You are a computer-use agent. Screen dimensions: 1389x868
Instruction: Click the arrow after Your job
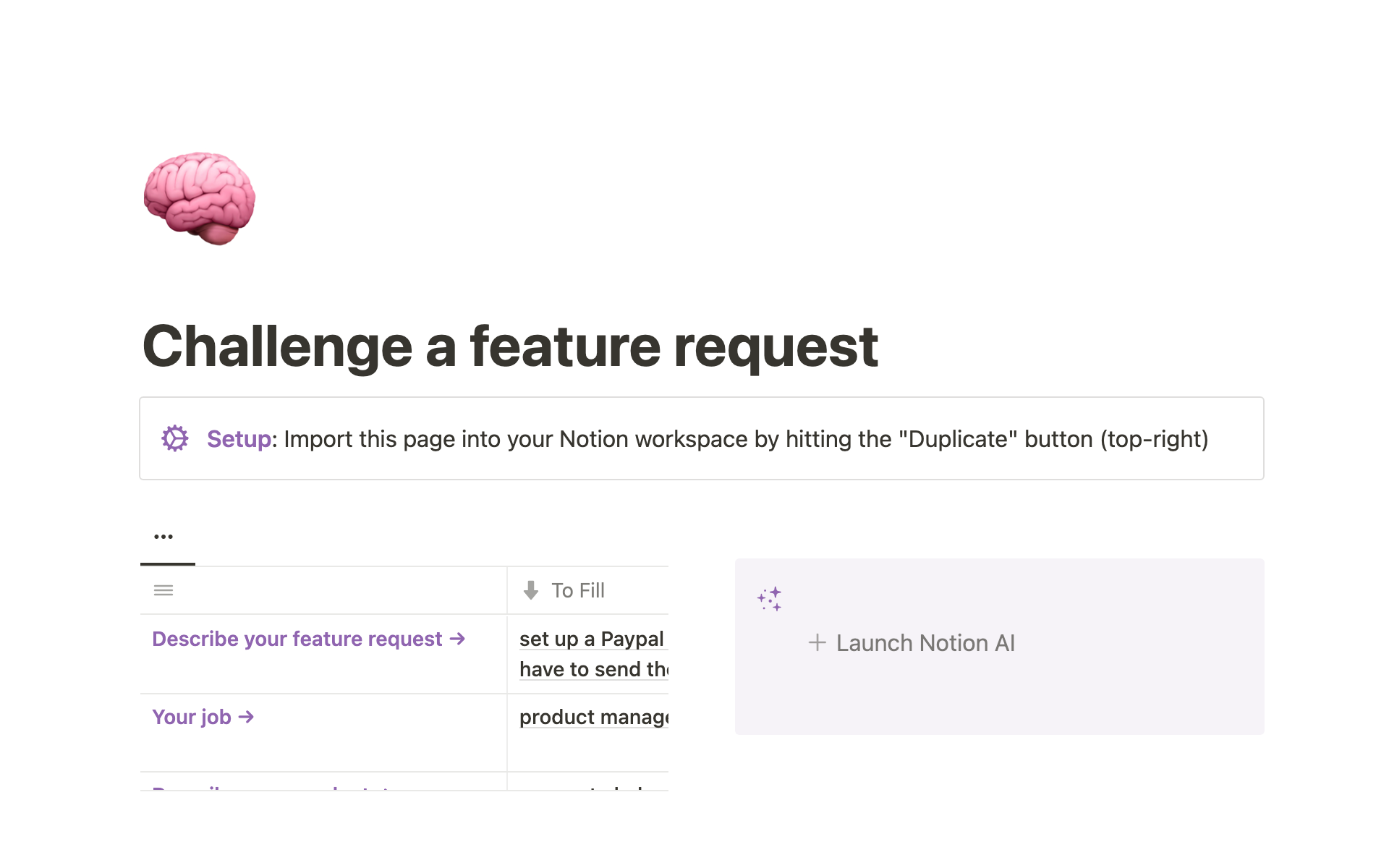click(x=247, y=717)
